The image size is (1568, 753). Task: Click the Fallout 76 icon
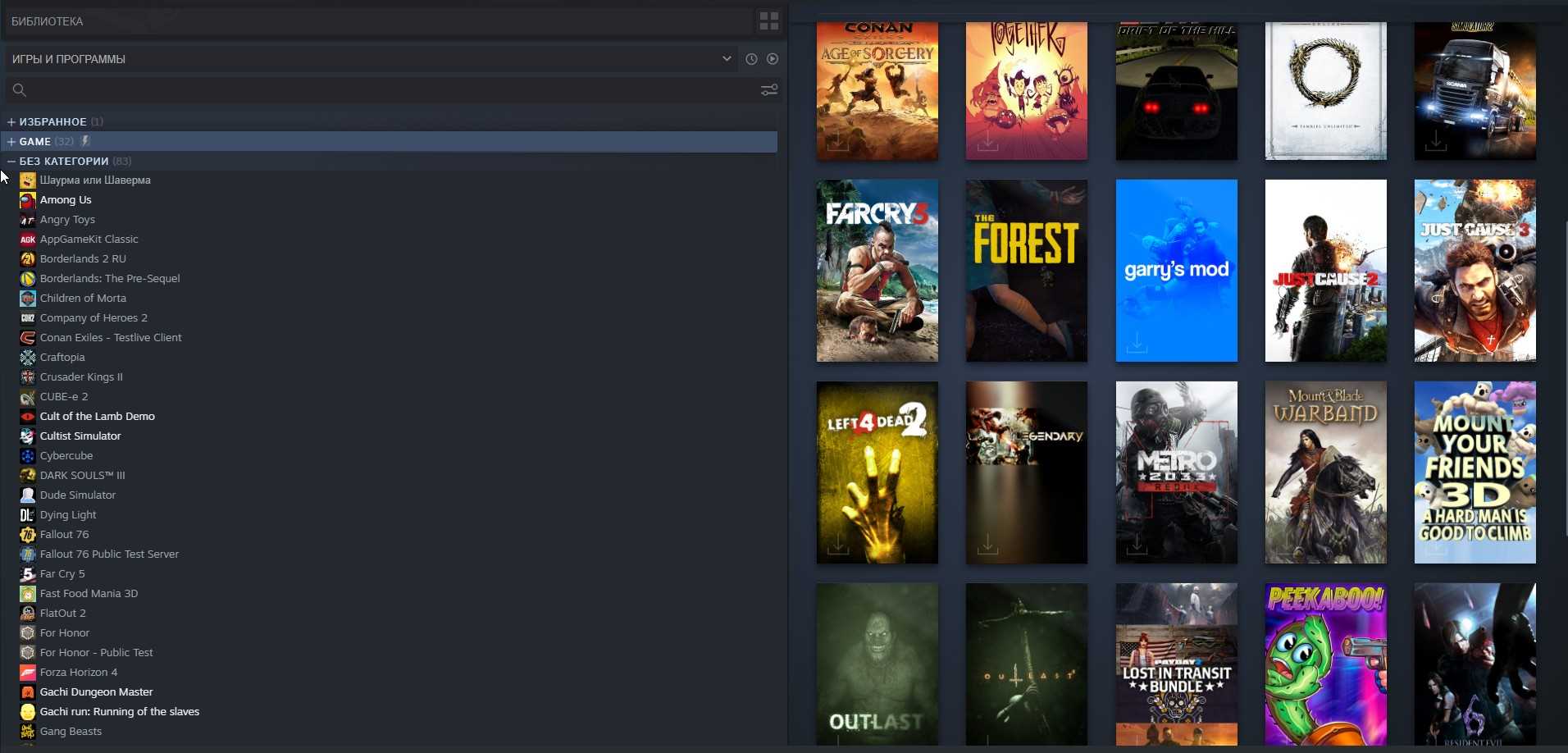pyautogui.click(x=28, y=535)
